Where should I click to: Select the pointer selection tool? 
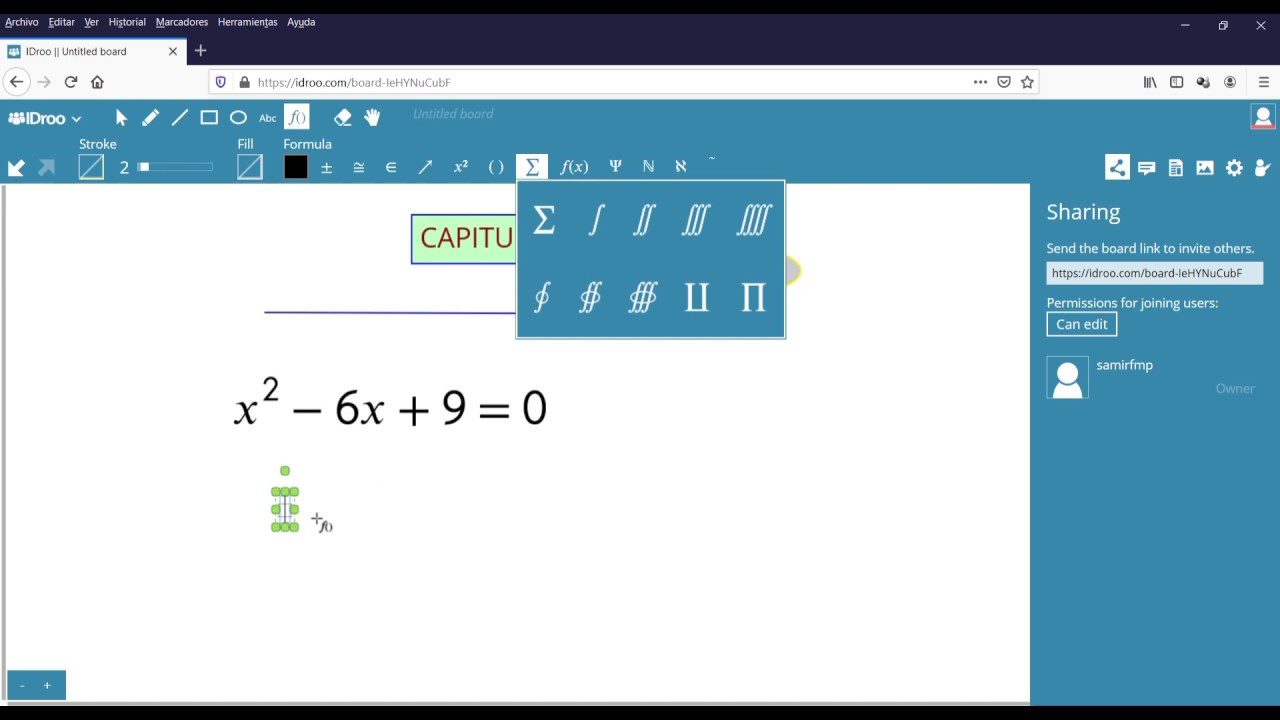click(121, 118)
